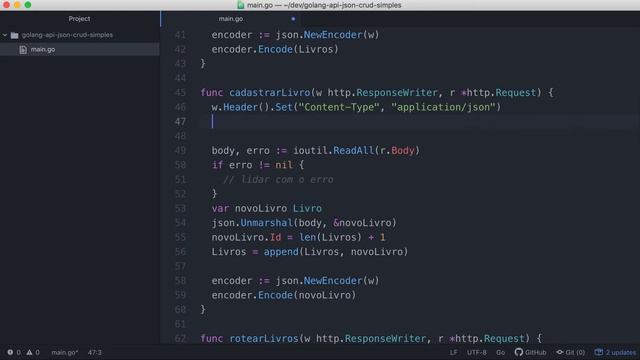
Task: Click the Project panel header
Action: [x=79, y=19]
